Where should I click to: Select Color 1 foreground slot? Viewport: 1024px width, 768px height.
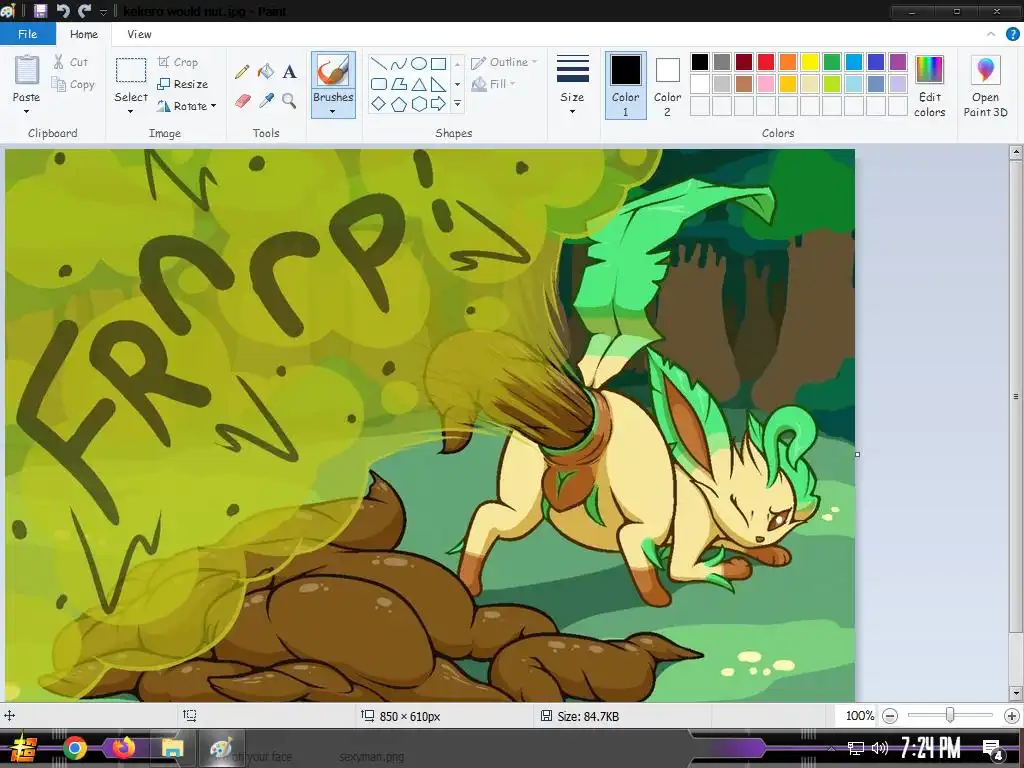[x=626, y=86]
